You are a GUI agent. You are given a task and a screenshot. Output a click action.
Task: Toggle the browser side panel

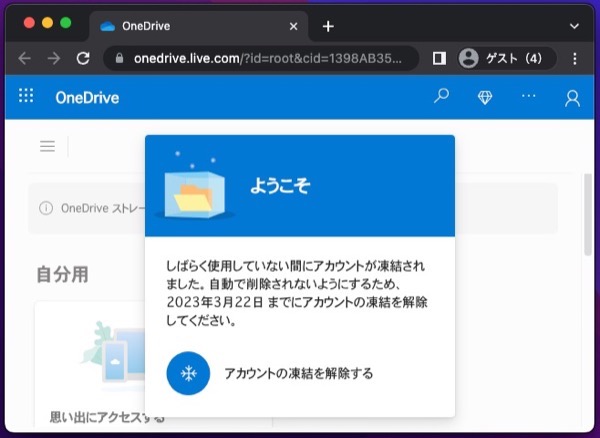(439, 59)
